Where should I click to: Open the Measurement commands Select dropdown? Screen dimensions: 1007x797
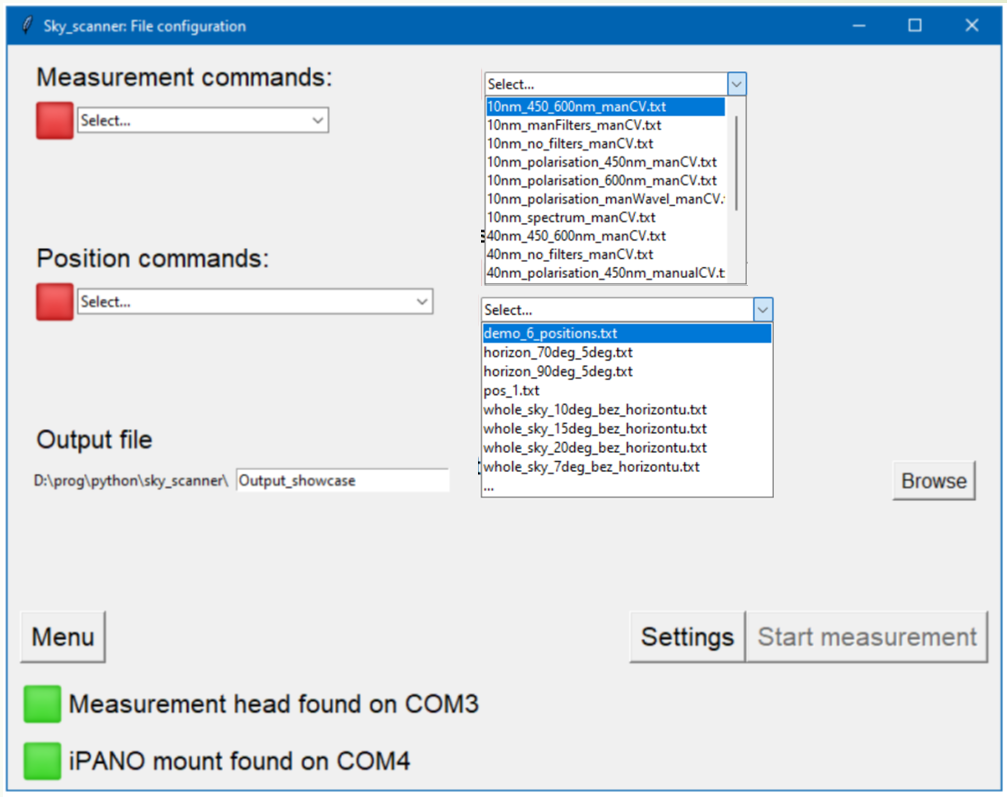click(x=203, y=121)
